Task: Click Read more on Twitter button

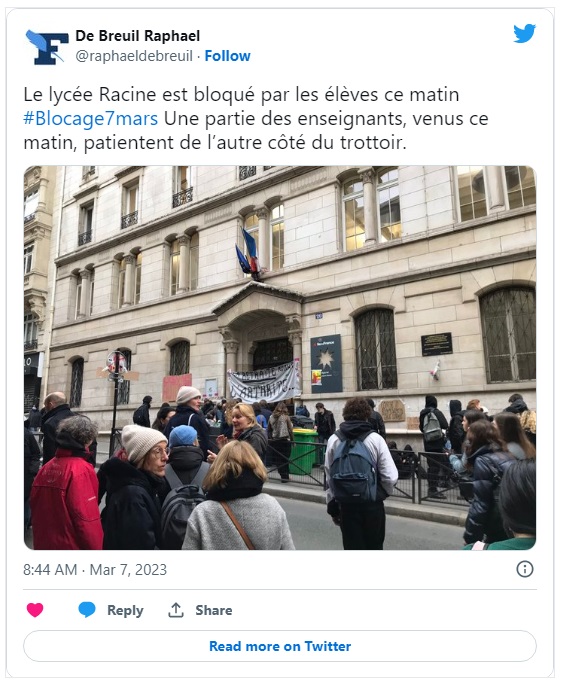Action: click(x=280, y=646)
